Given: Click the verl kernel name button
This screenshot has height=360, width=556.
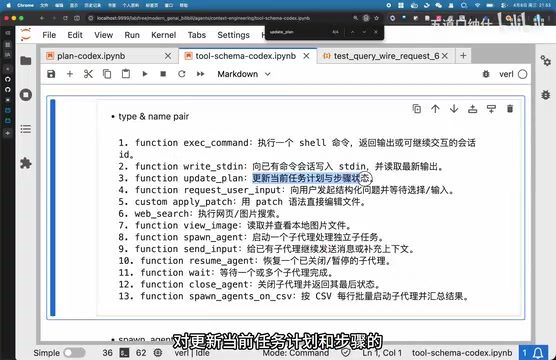Looking at the screenshot, I should 506,74.
